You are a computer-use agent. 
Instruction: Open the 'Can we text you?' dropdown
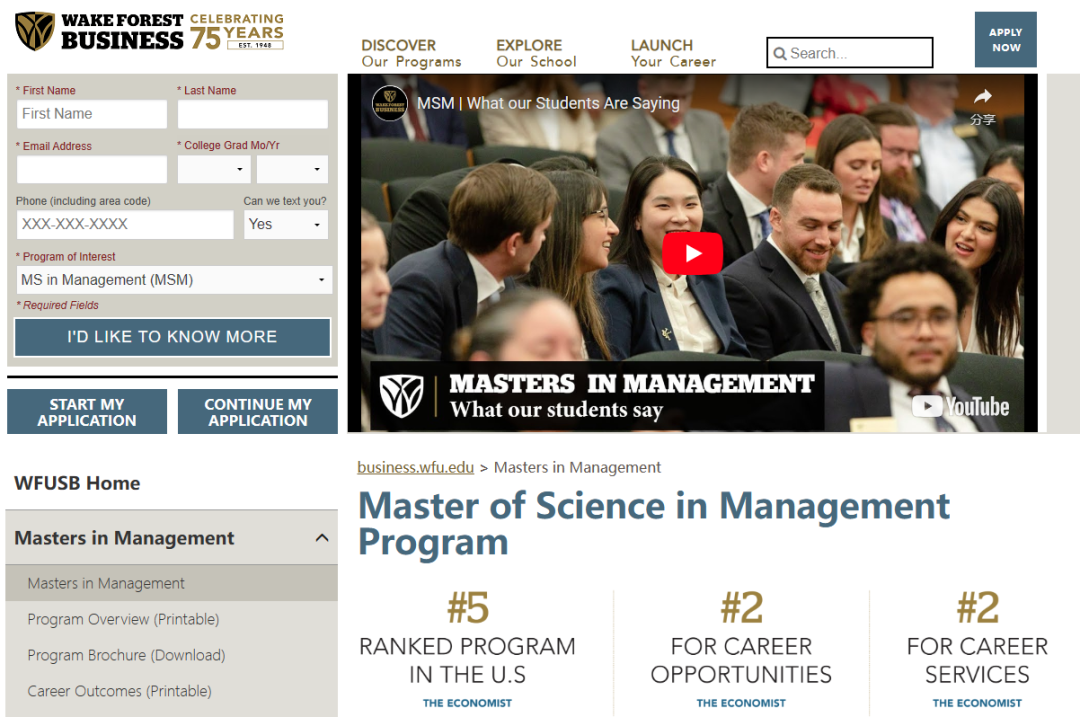click(x=286, y=224)
